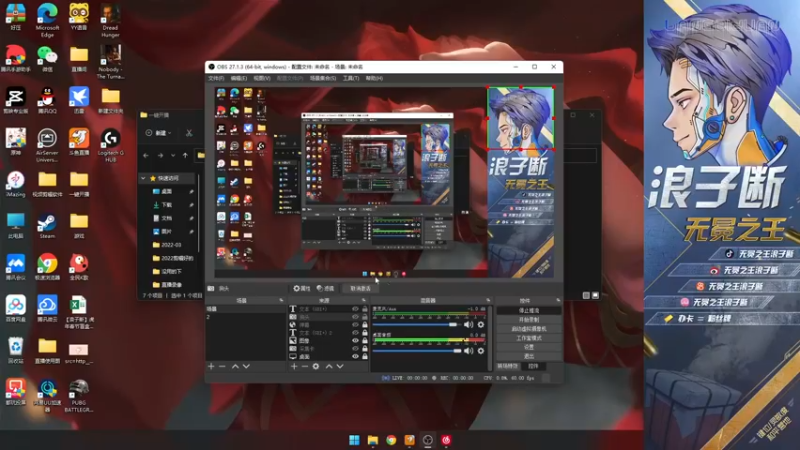The image size is (800, 450).
Task: Open Filters for the selected OBS source
Action: tap(326, 288)
